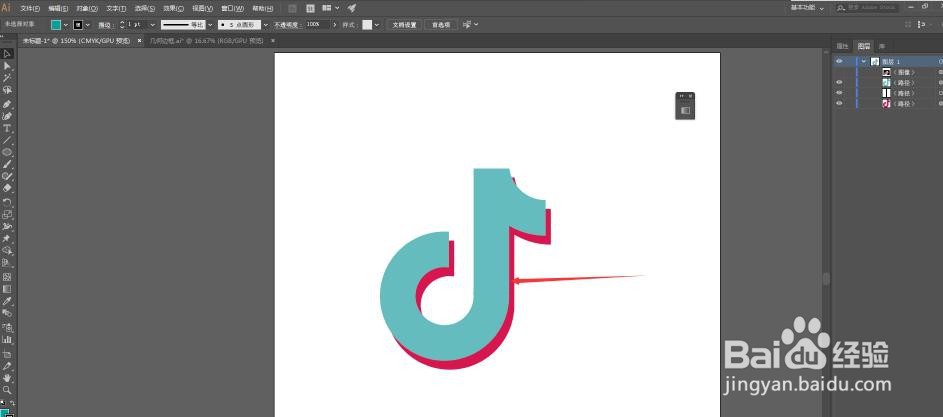This screenshot has width=943, height=417.
Task: Select the Curvature tool
Action: pyautogui.click(x=7, y=116)
